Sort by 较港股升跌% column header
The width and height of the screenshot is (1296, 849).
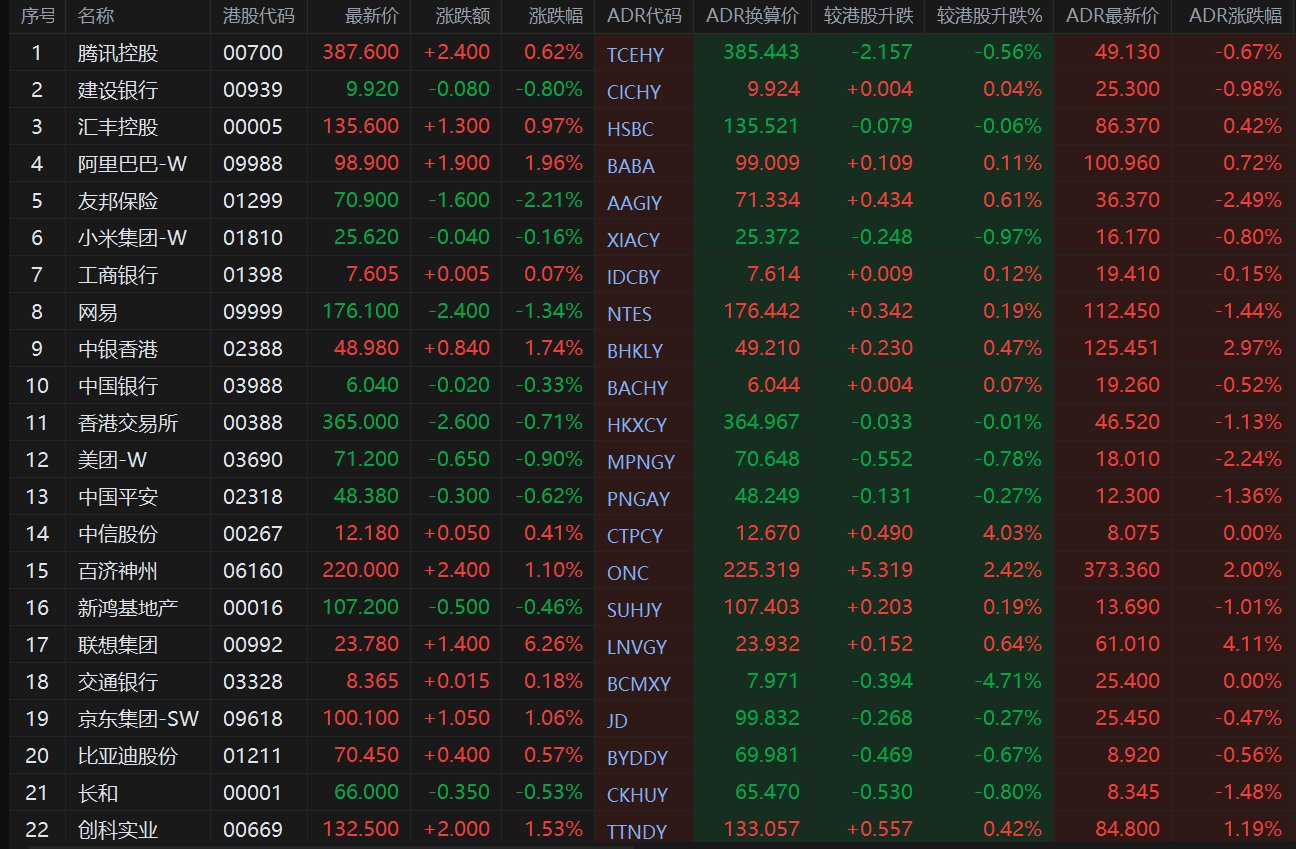[x=989, y=16]
